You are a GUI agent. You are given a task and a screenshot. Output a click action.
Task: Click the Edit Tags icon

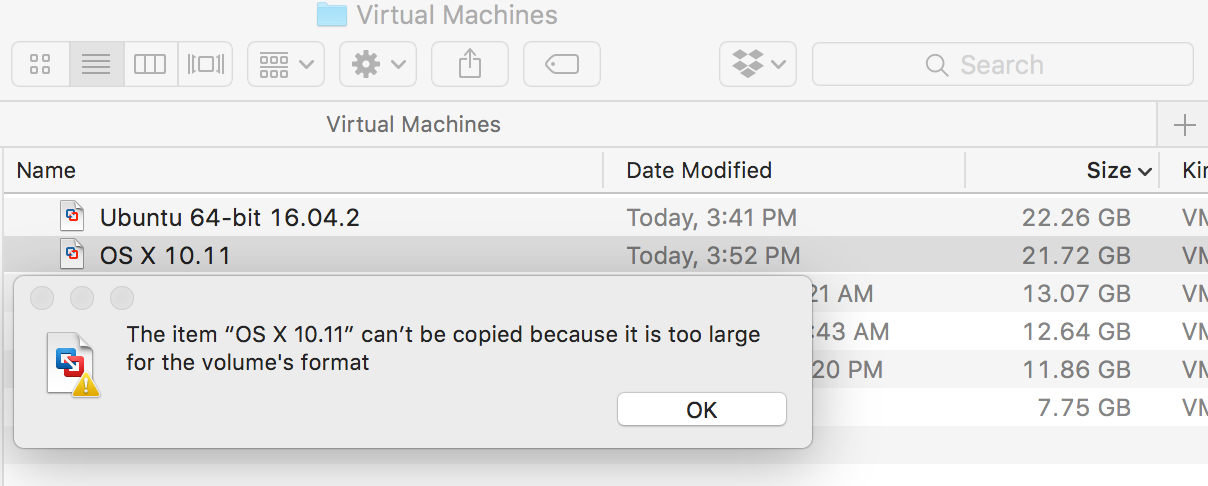562,65
